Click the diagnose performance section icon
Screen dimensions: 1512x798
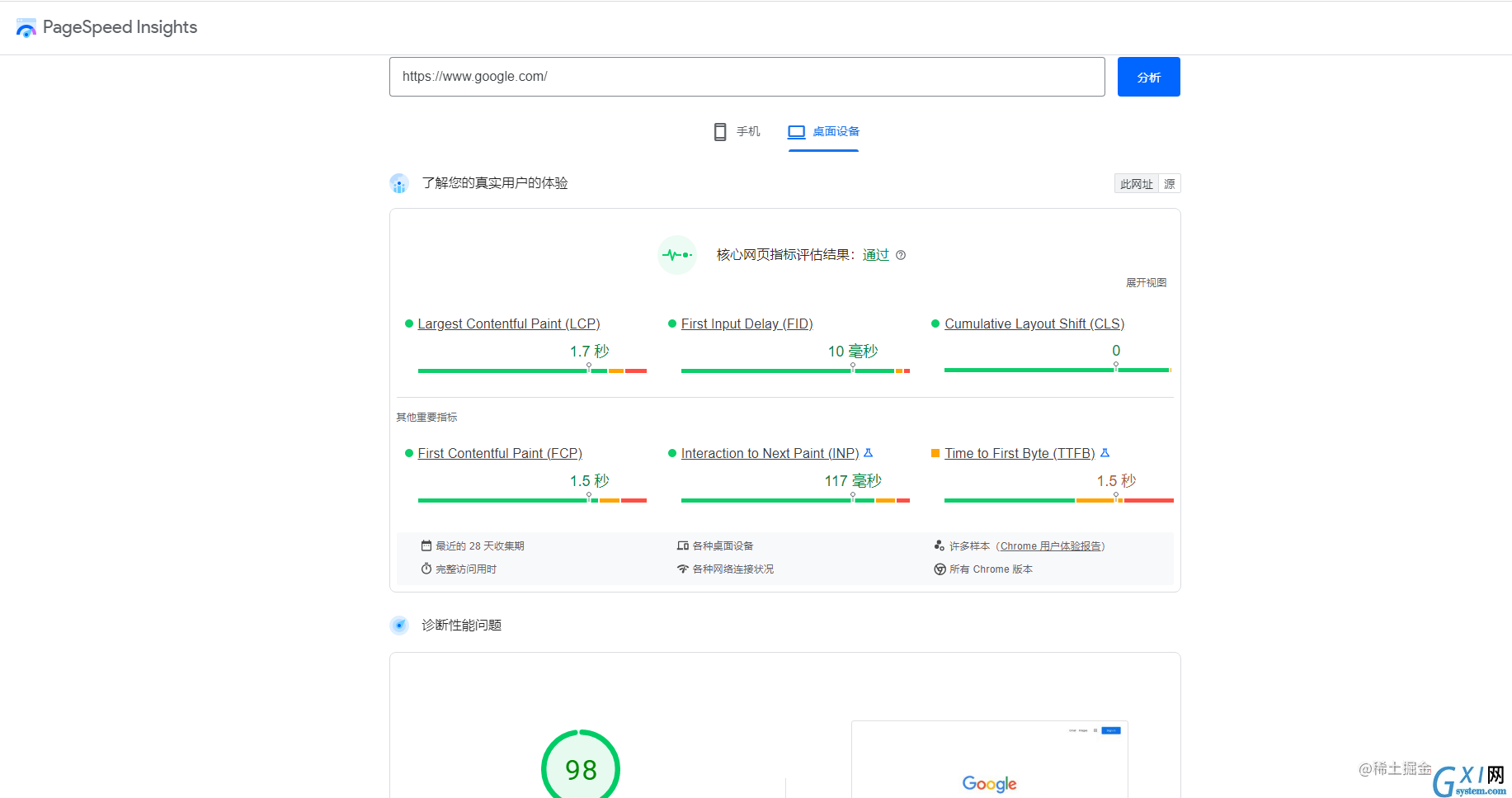click(x=399, y=626)
